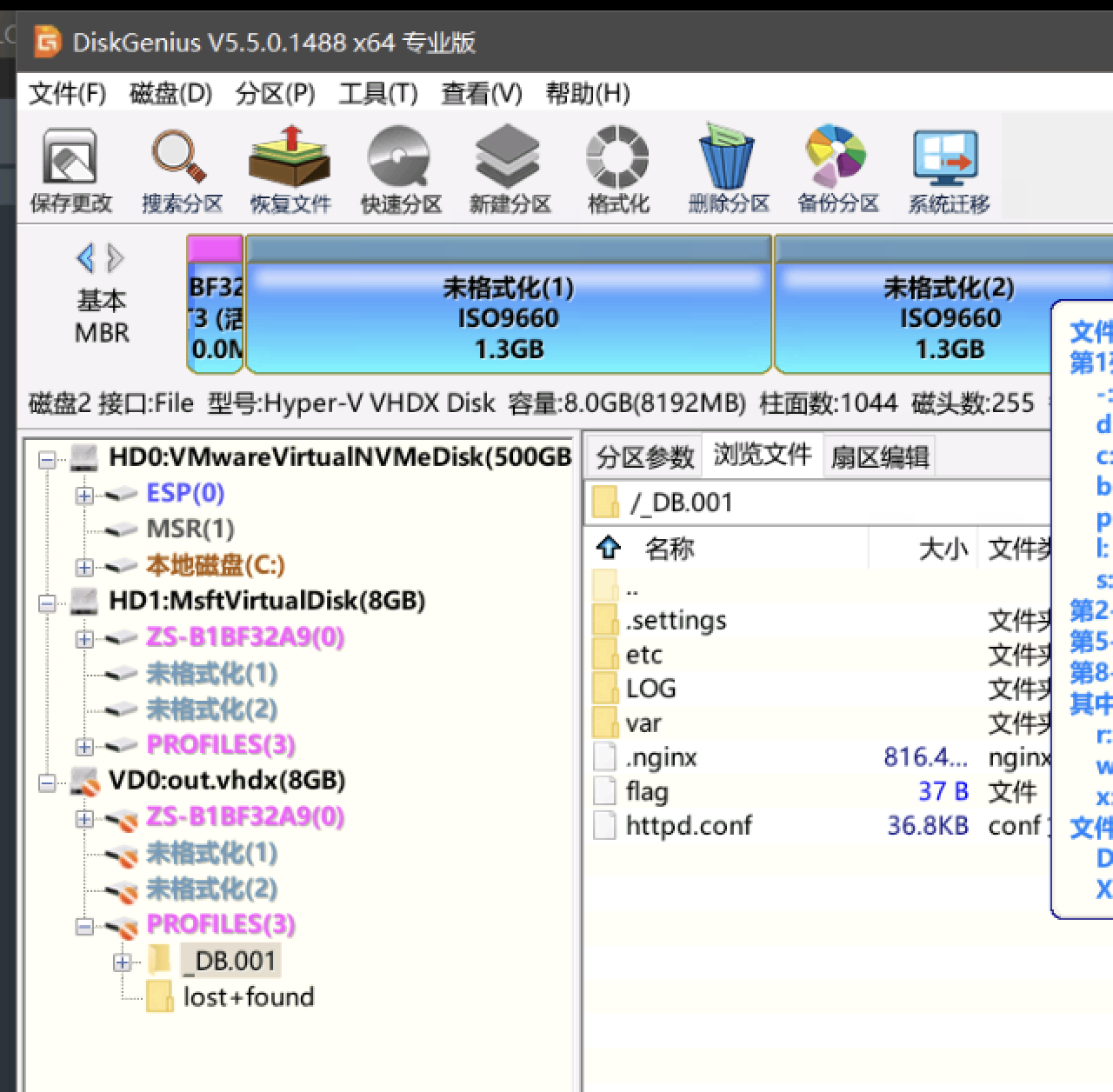Image resolution: width=1113 pixels, height=1092 pixels.
Task: Open the 工具(T) menu
Action: (378, 93)
